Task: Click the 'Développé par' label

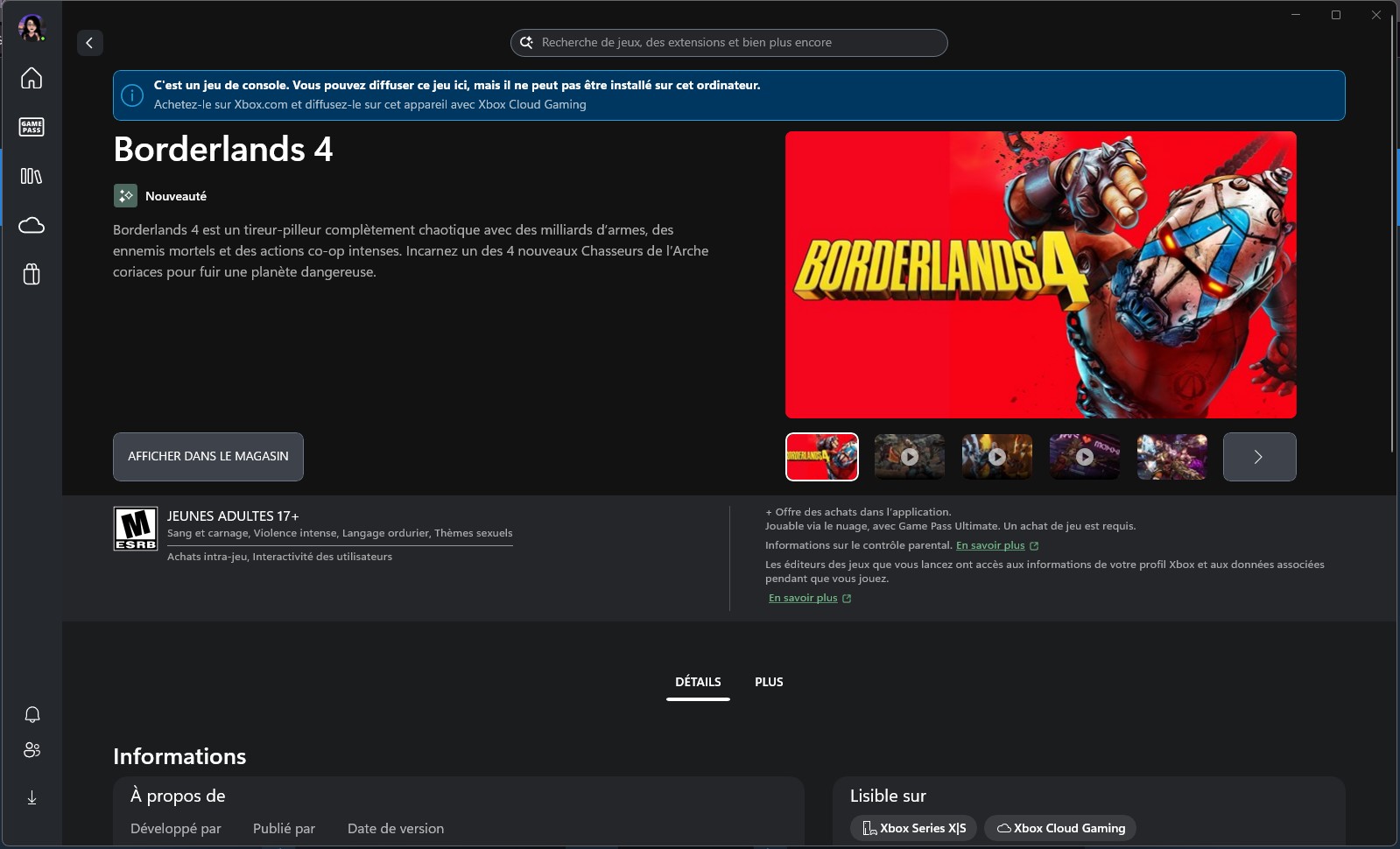Action: [176, 829]
